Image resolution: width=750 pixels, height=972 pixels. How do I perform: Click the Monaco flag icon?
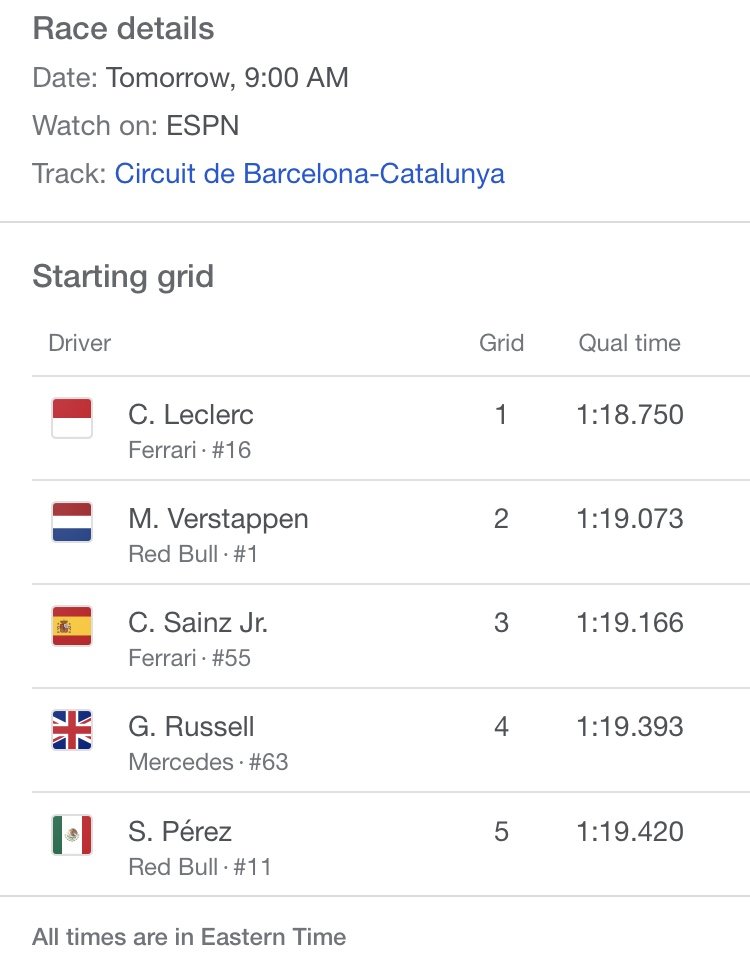coord(72,418)
